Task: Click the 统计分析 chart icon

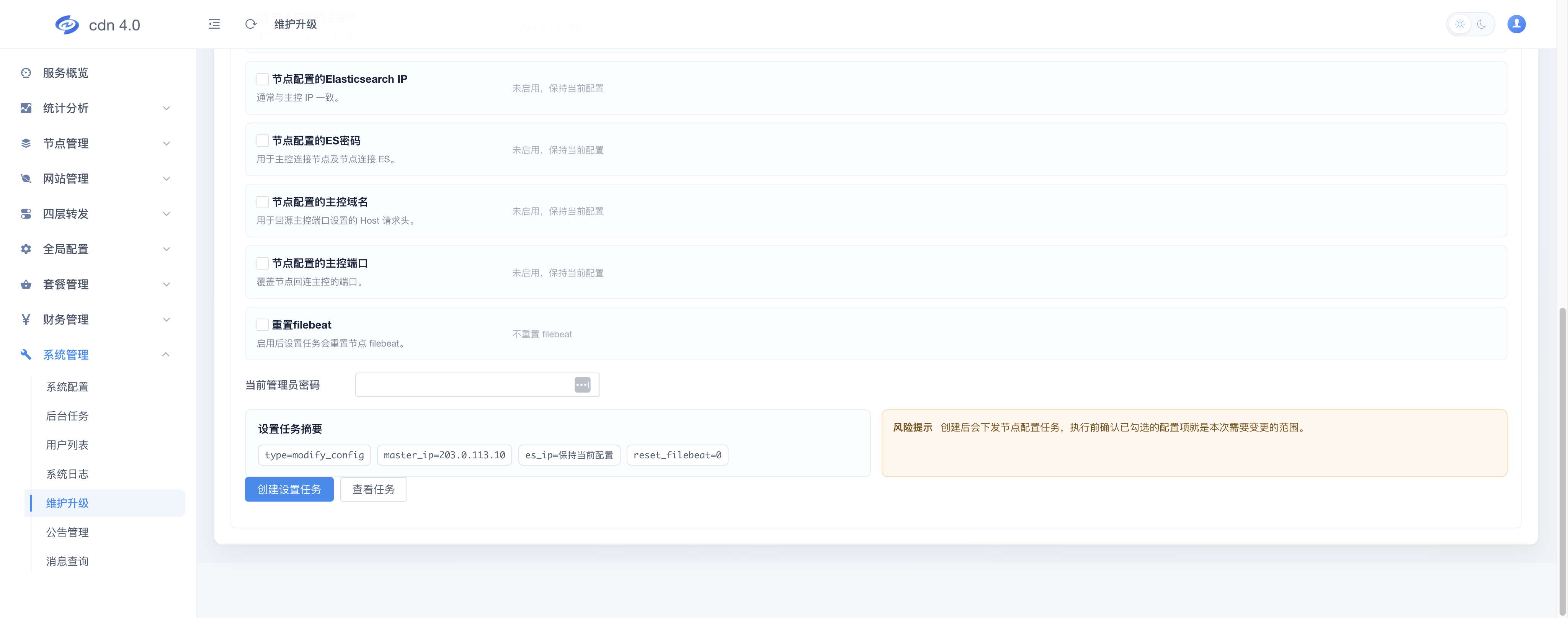Action: tap(26, 108)
